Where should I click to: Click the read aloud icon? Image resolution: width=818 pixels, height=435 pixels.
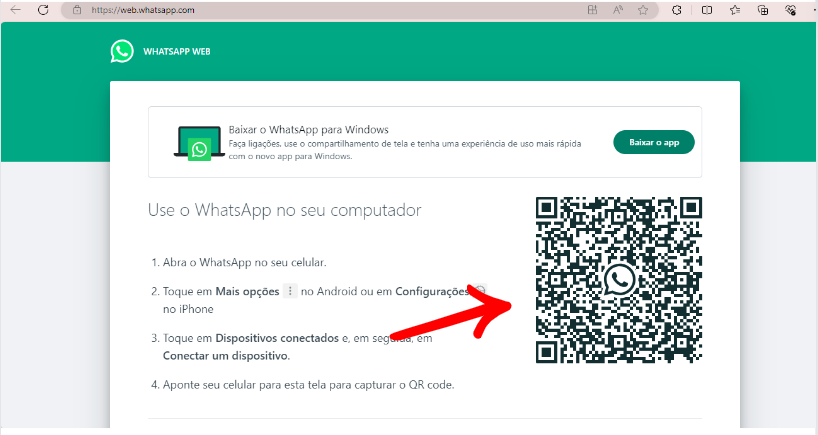click(618, 9)
